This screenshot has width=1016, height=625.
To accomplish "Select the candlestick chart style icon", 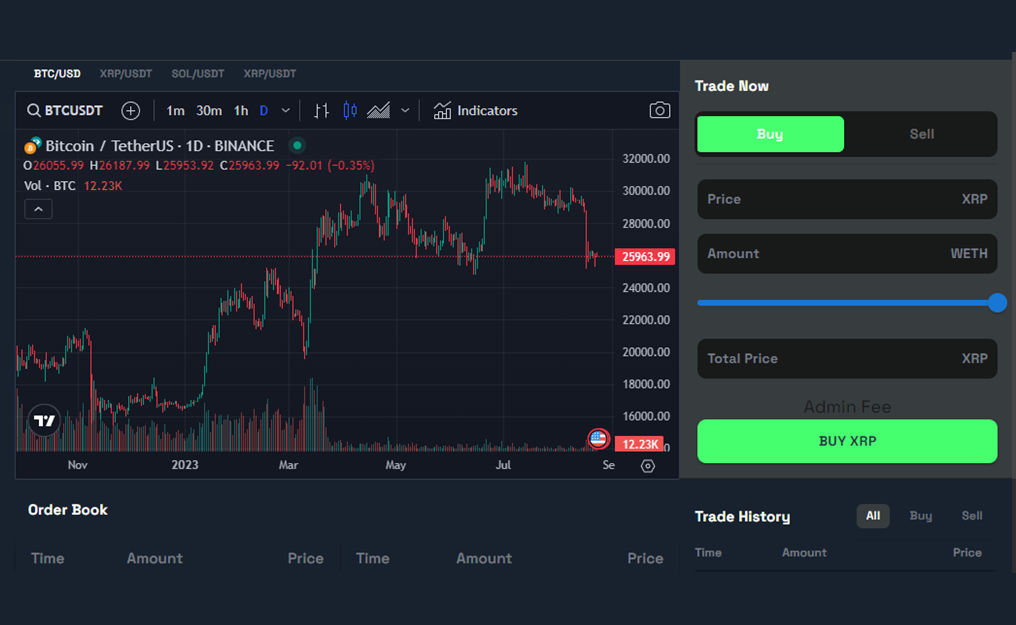I will point(350,111).
